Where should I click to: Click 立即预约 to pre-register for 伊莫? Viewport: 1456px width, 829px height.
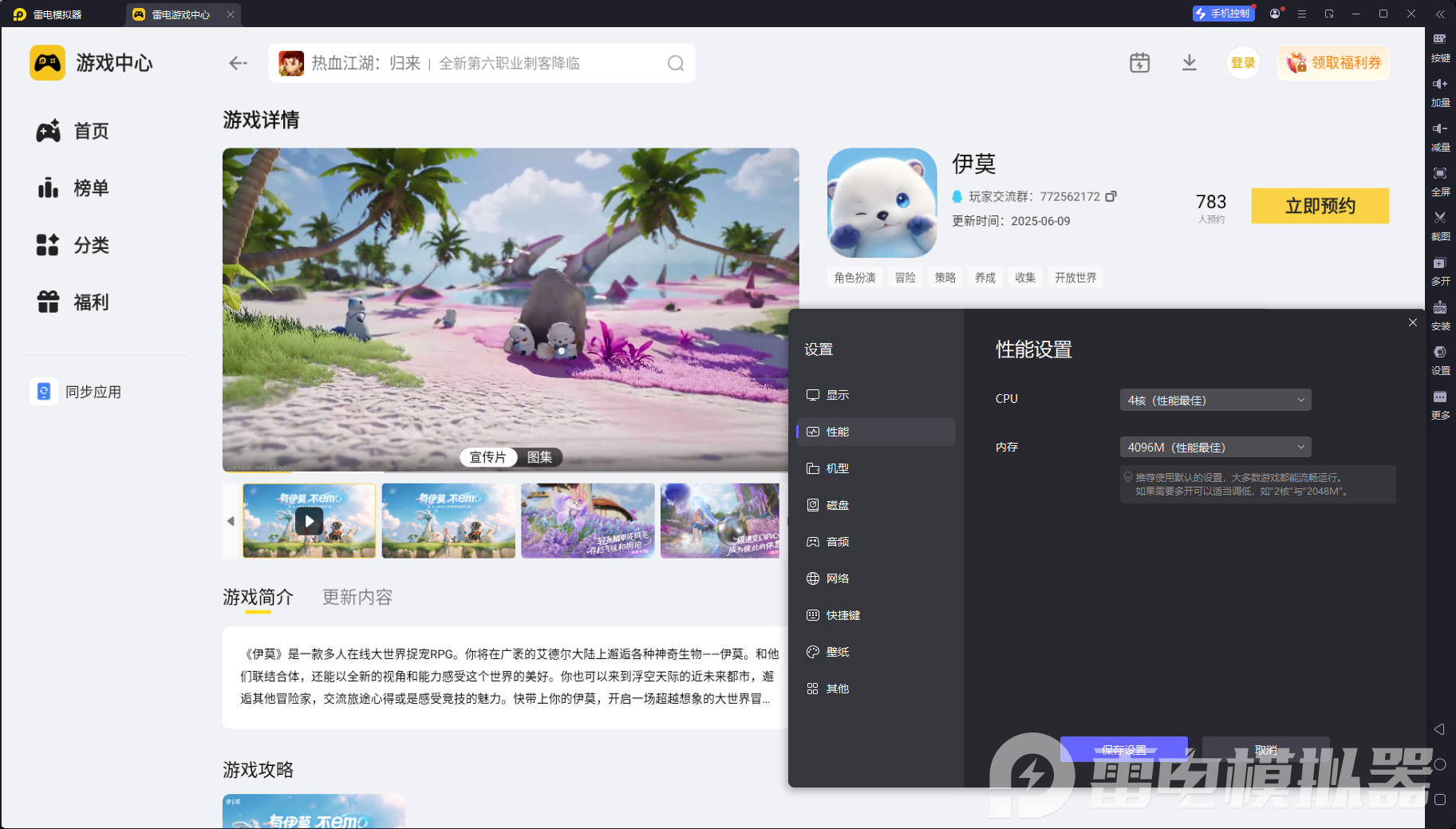pos(1320,206)
